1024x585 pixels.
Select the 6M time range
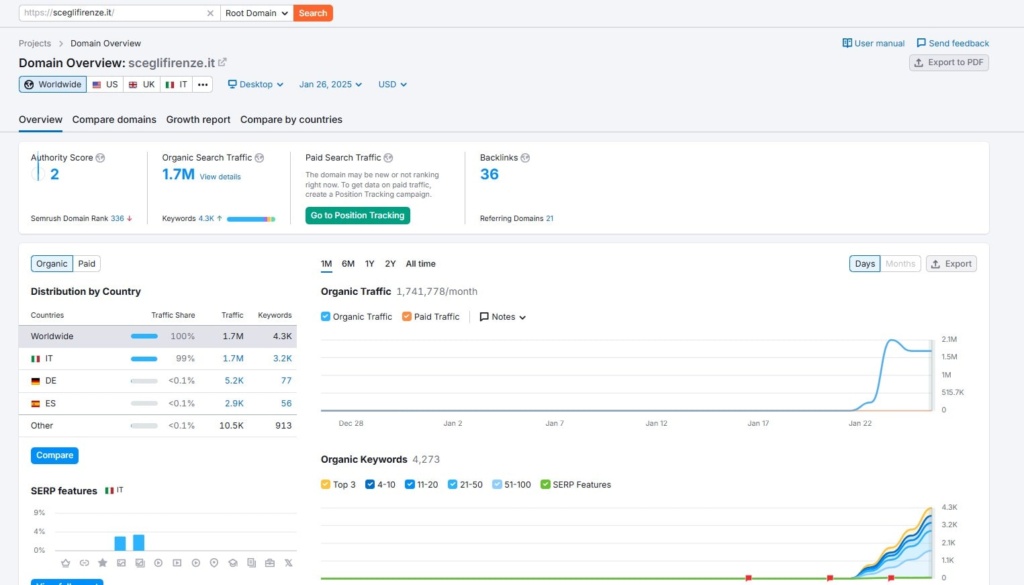(348, 264)
